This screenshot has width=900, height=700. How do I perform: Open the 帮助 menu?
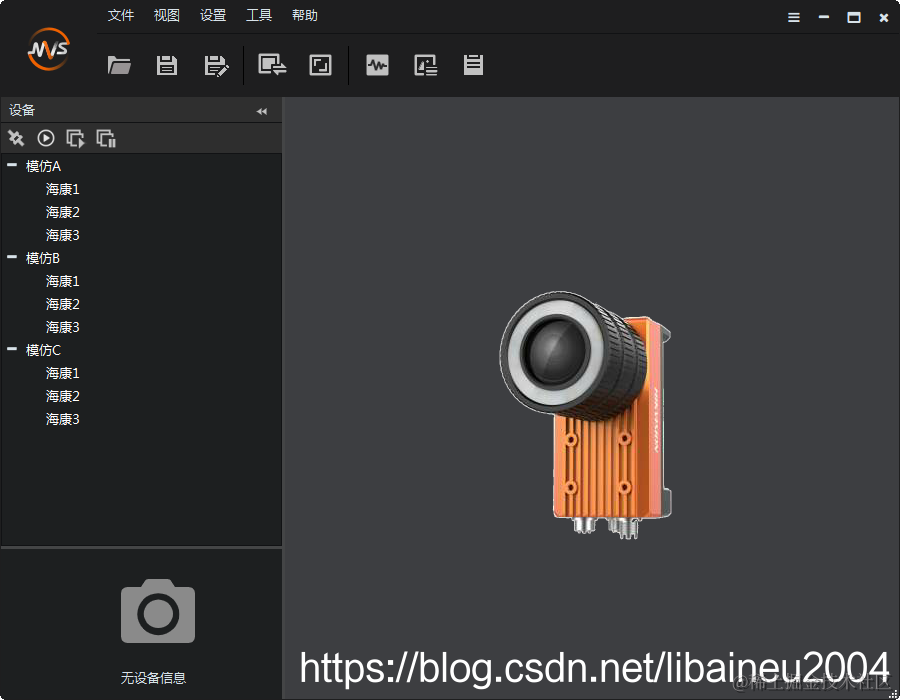tap(305, 15)
